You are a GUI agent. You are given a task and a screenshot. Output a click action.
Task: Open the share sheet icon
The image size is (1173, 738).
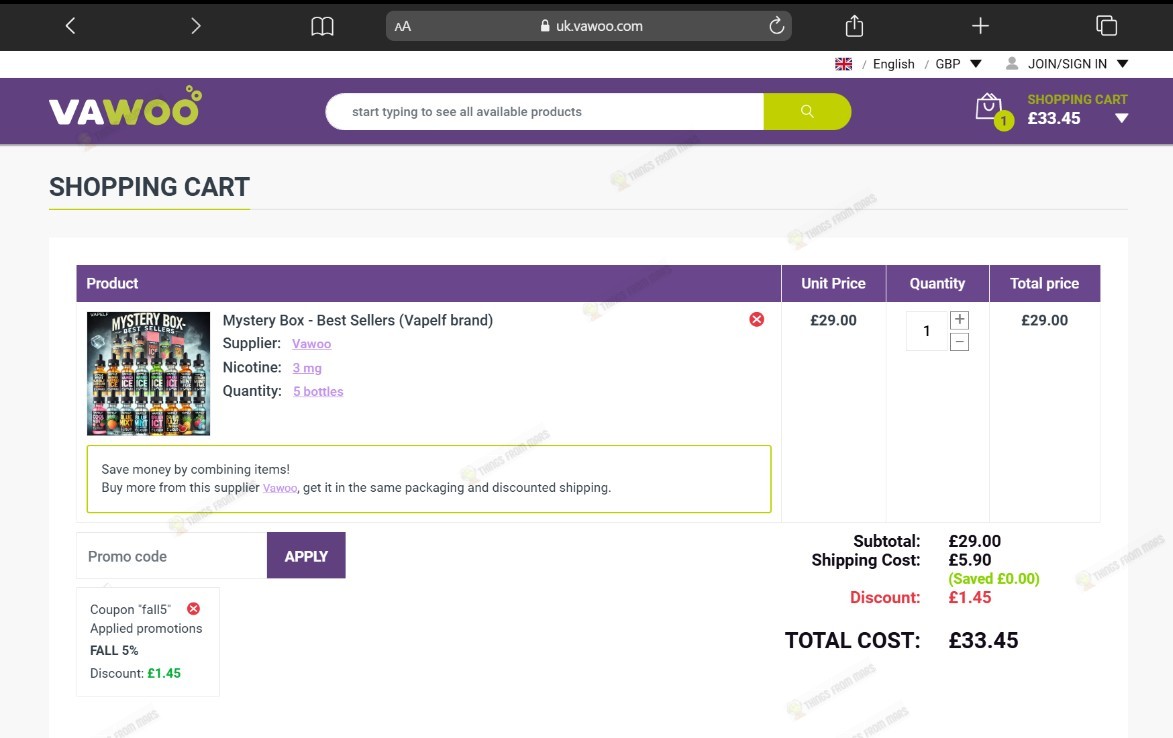pyautogui.click(x=854, y=26)
